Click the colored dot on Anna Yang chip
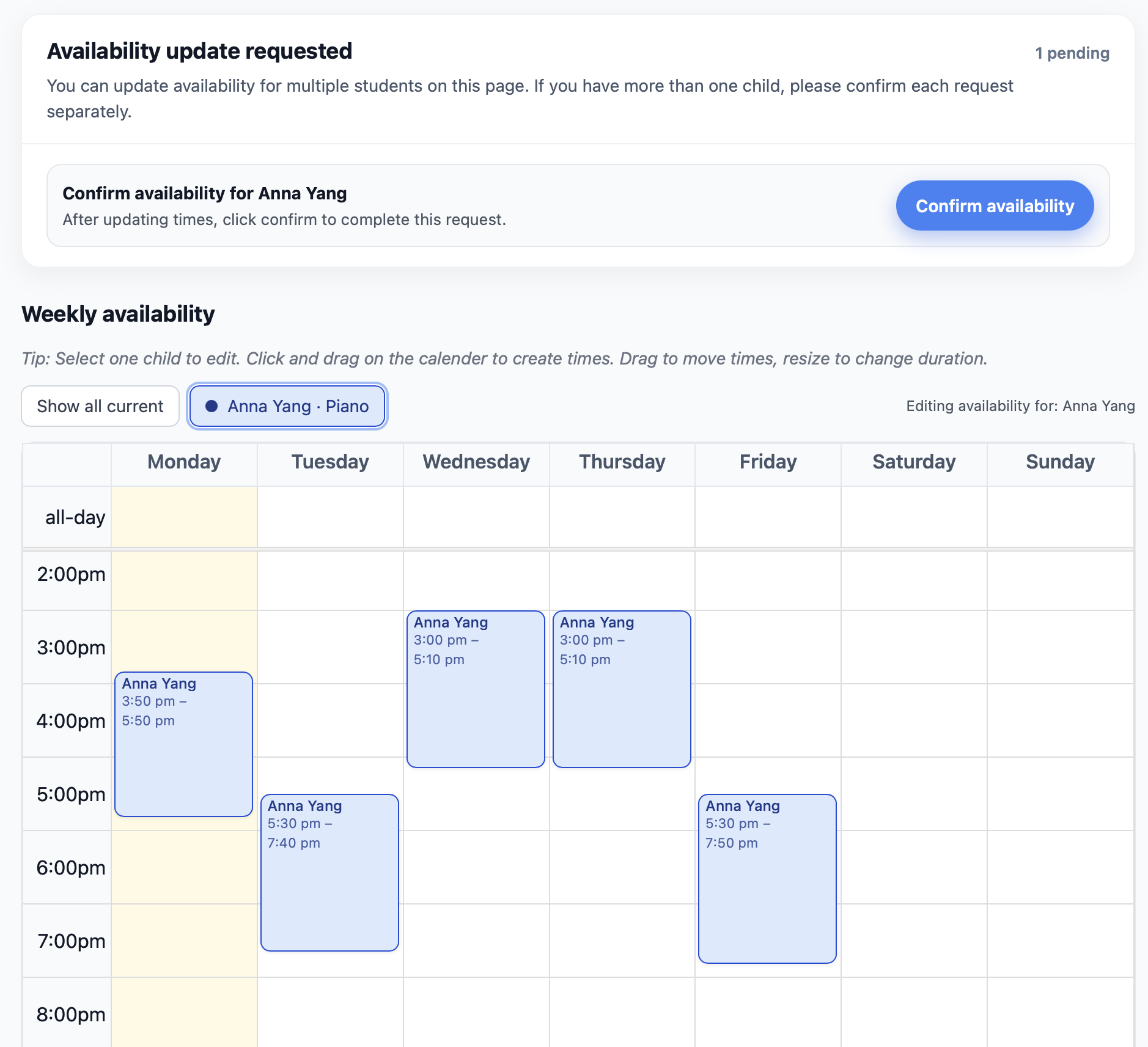 (x=212, y=405)
